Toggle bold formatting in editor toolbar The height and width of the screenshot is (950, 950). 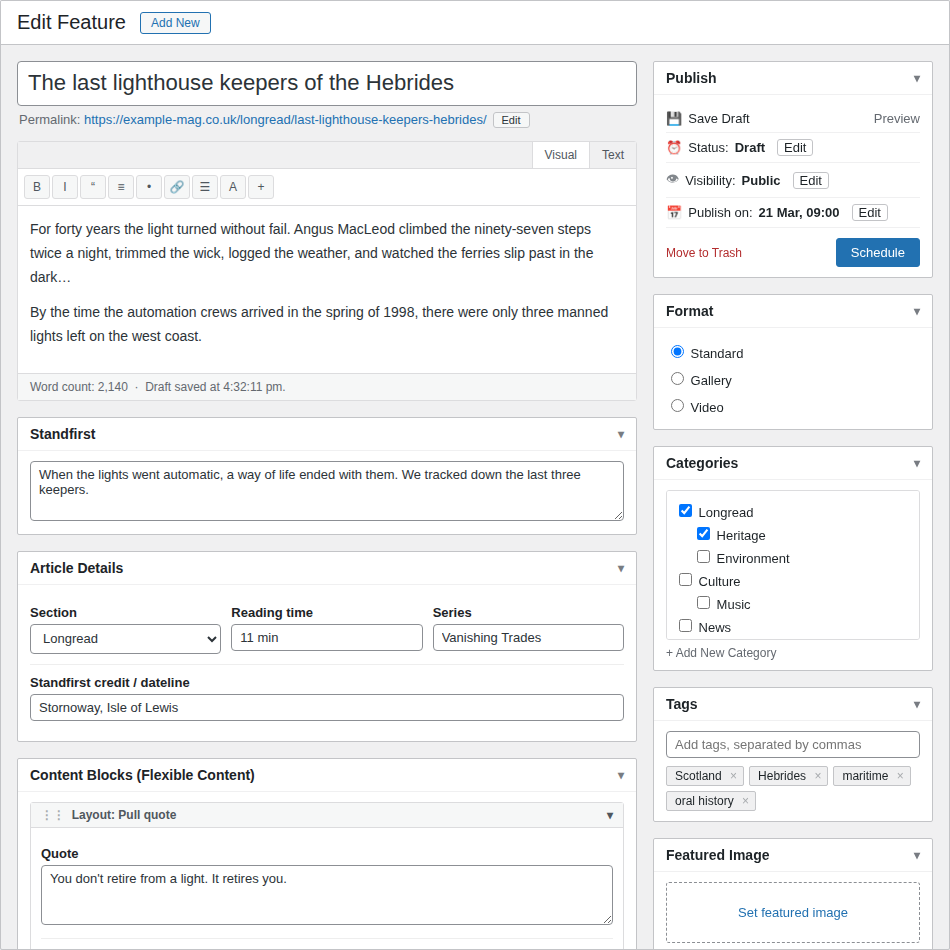point(37,187)
